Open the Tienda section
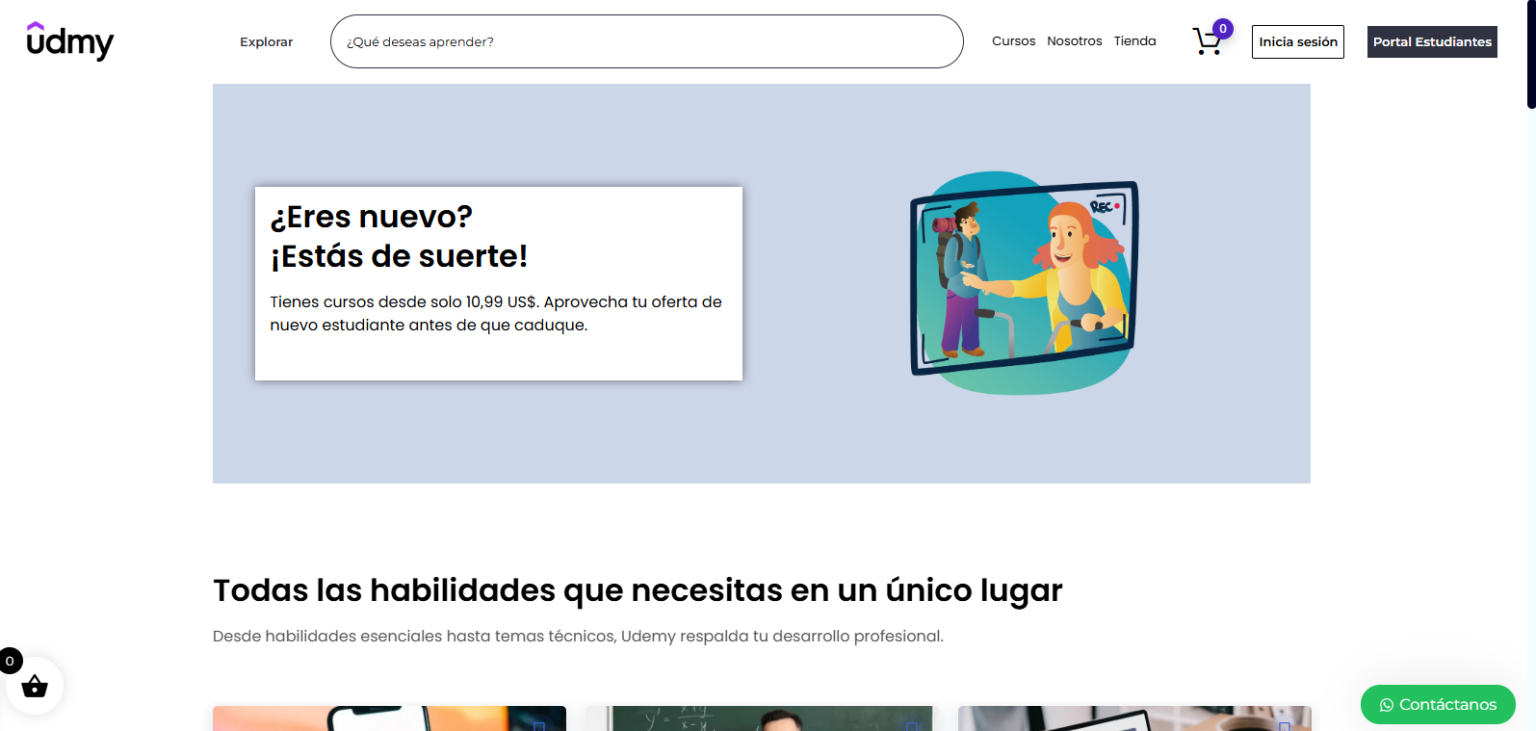 [x=1135, y=41]
